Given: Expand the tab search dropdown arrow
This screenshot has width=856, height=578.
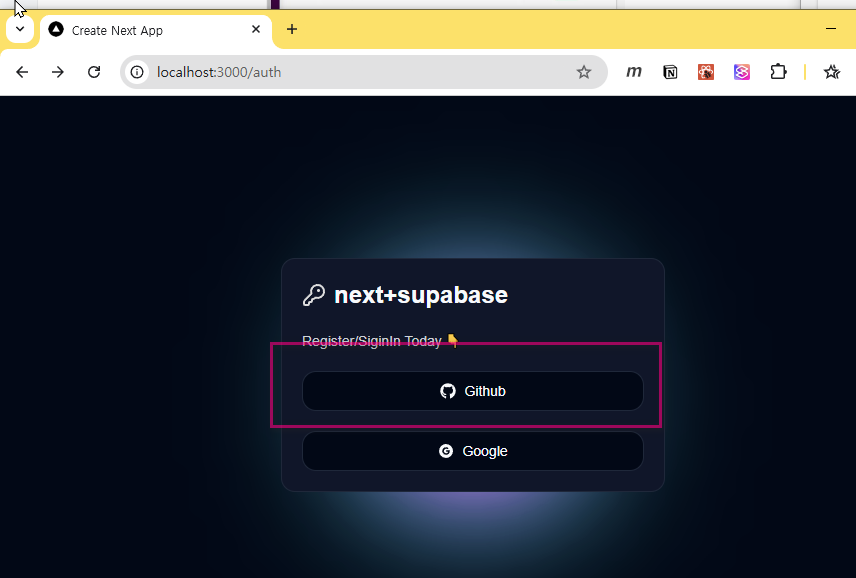Looking at the screenshot, I should pos(20,29).
